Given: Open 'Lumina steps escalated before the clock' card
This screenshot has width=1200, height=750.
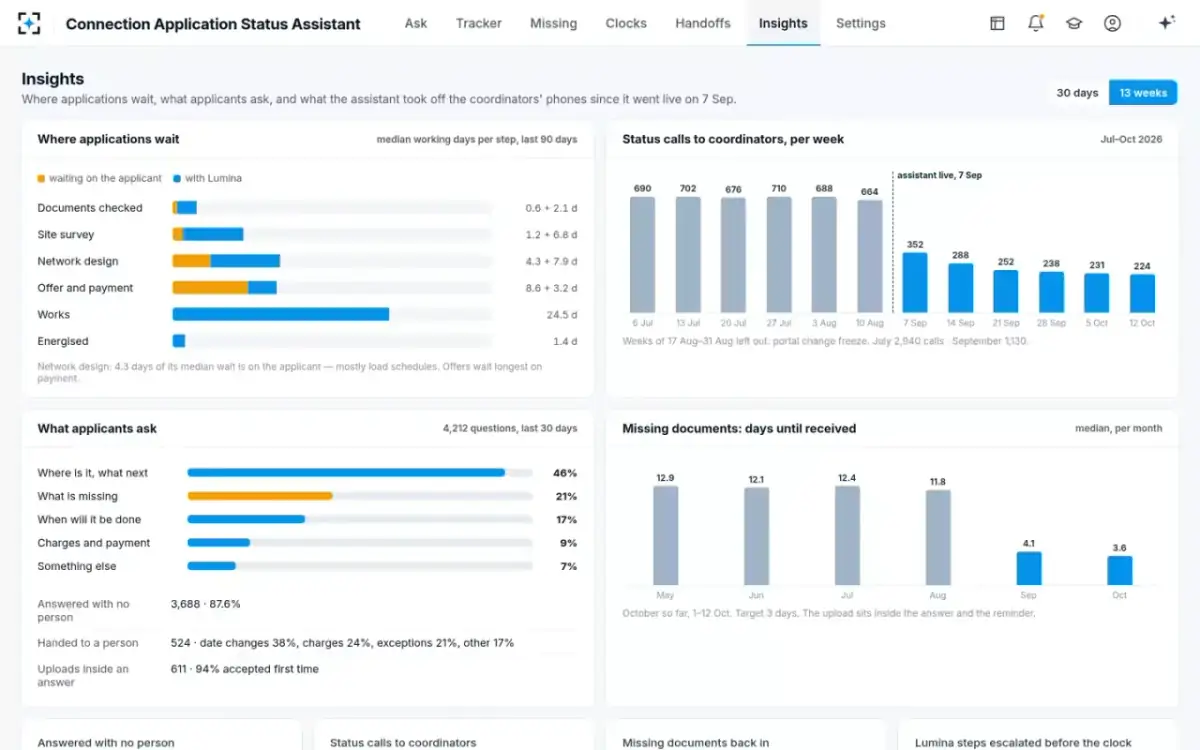Looking at the screenshot, I should pos(1038,735).
